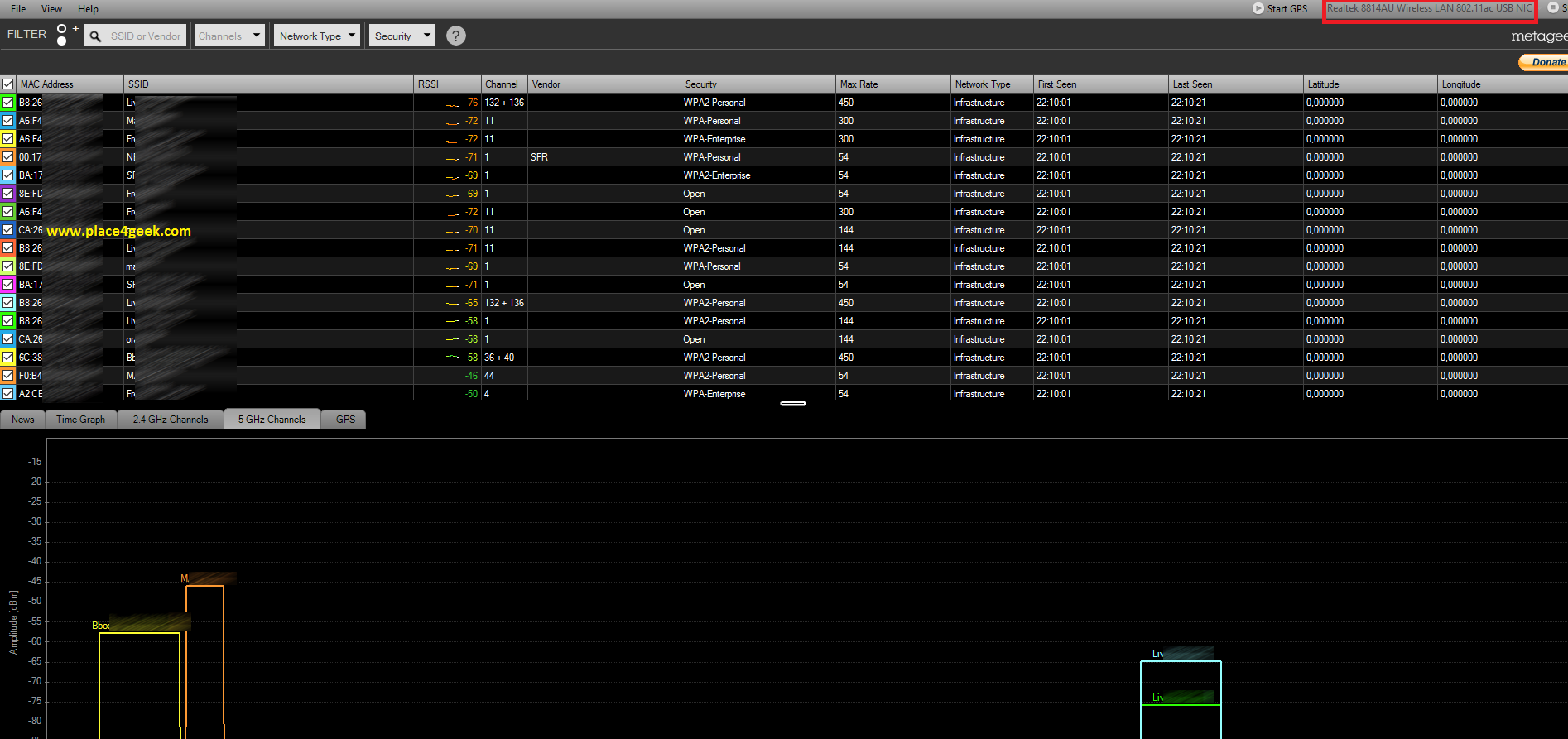Screen dimensions: 1568x739
Task: Click the SSID or Vendor search field
Action: (146, 36)
